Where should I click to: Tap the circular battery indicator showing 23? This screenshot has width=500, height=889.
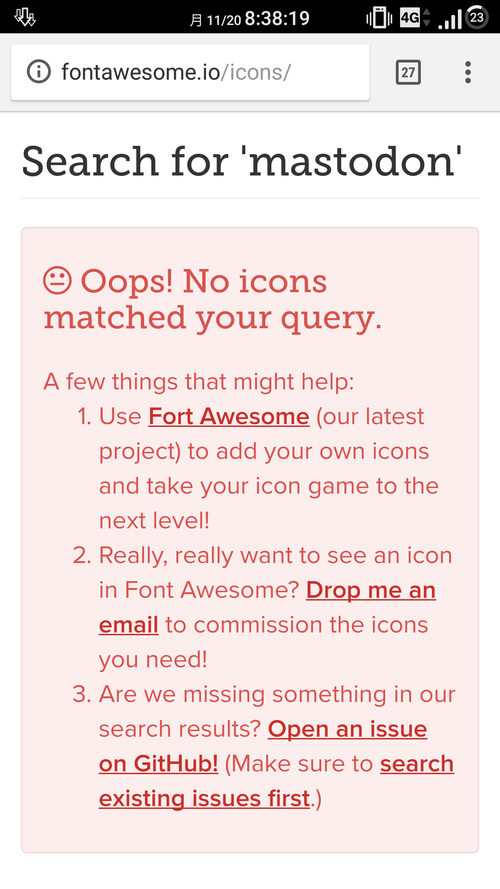click(477, 17)
